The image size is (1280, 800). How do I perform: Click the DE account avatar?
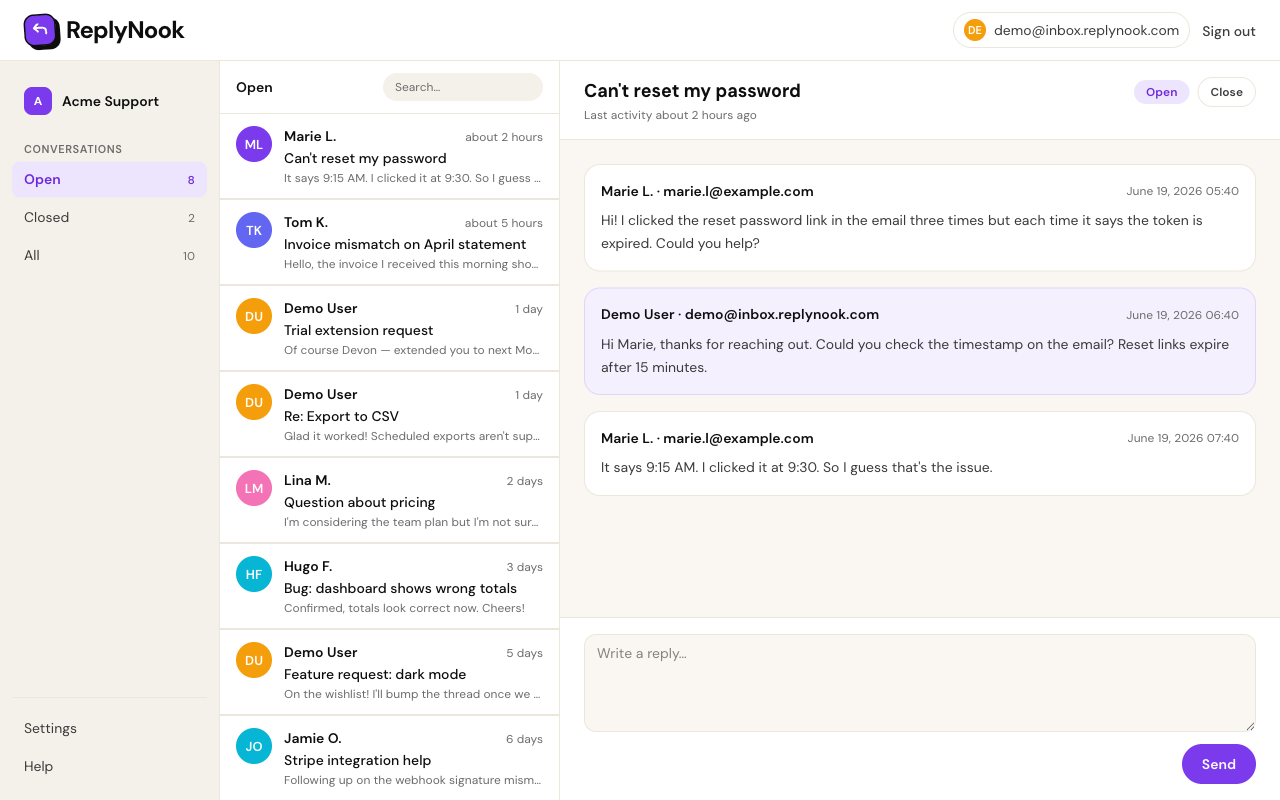[975, 31]
